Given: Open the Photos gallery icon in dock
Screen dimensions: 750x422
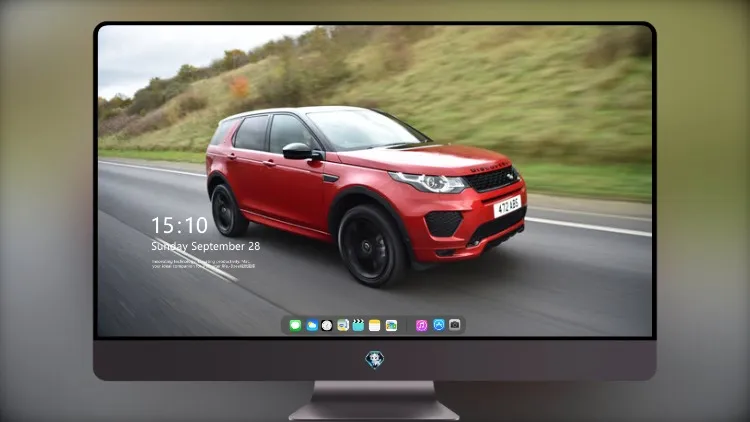Looking at the screenshot, I should [x=391, y=325].
